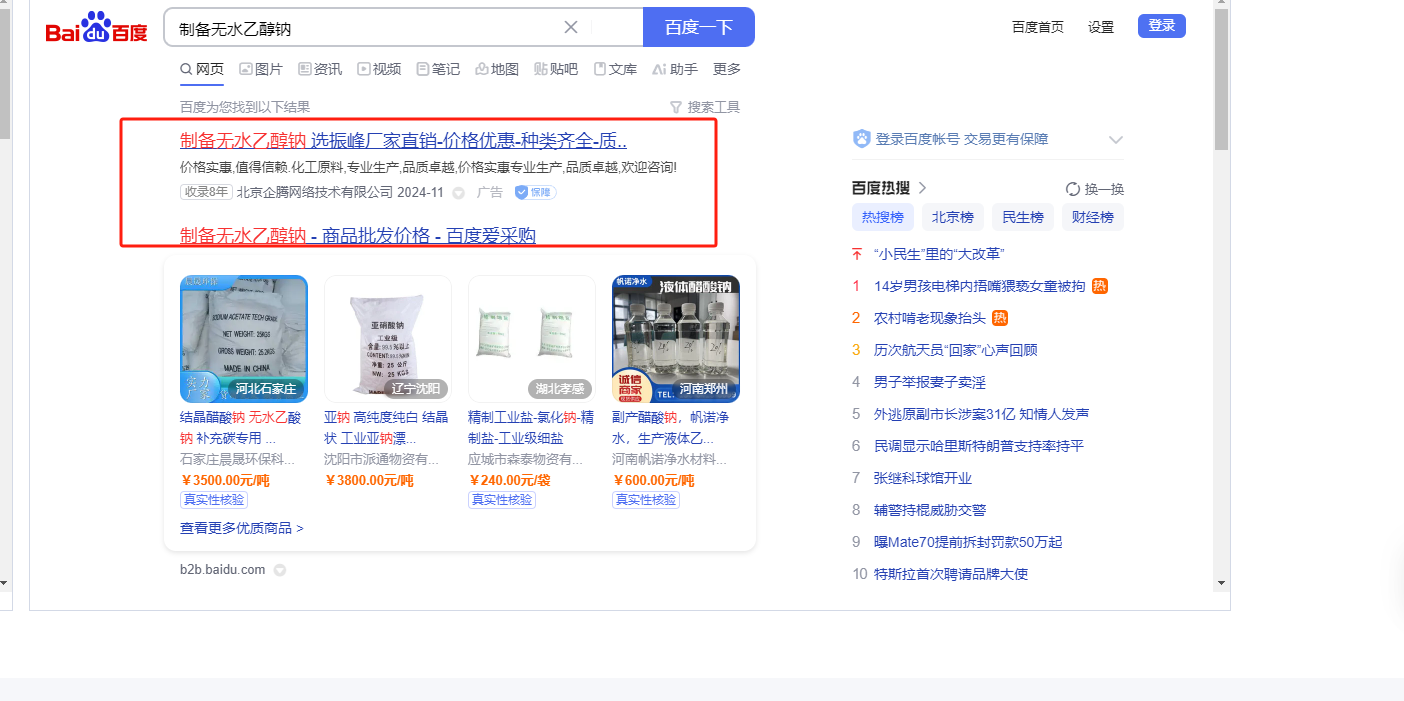This screenshot has width=1404, height=701.
Task: Click 真实性核验 badge under ¥600.00元/吨
Action: (646, 500)
